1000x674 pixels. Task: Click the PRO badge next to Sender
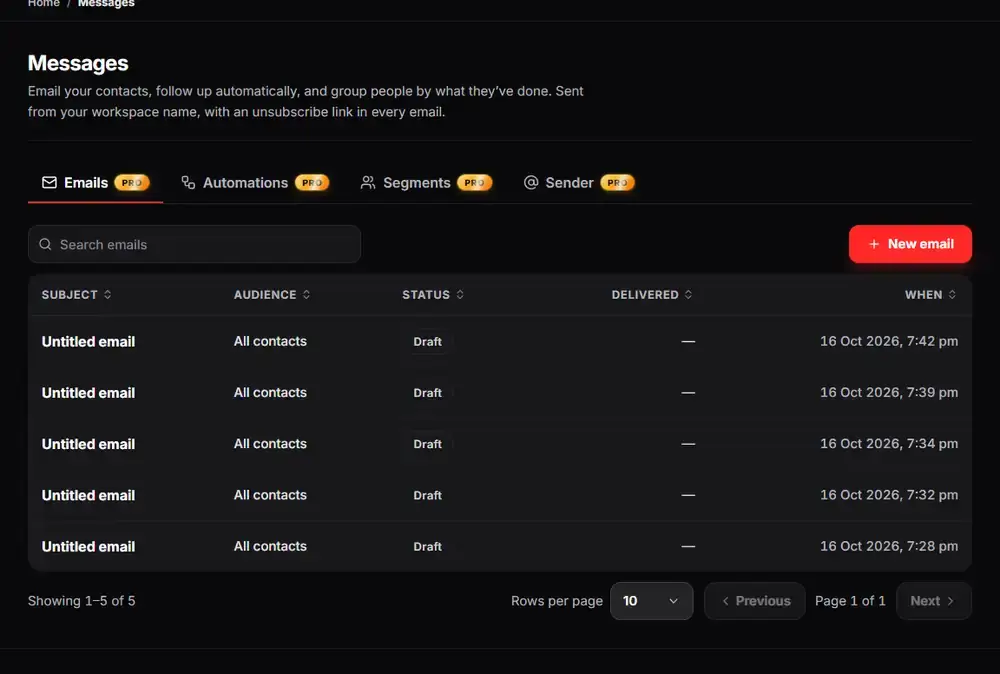[617, 183]
